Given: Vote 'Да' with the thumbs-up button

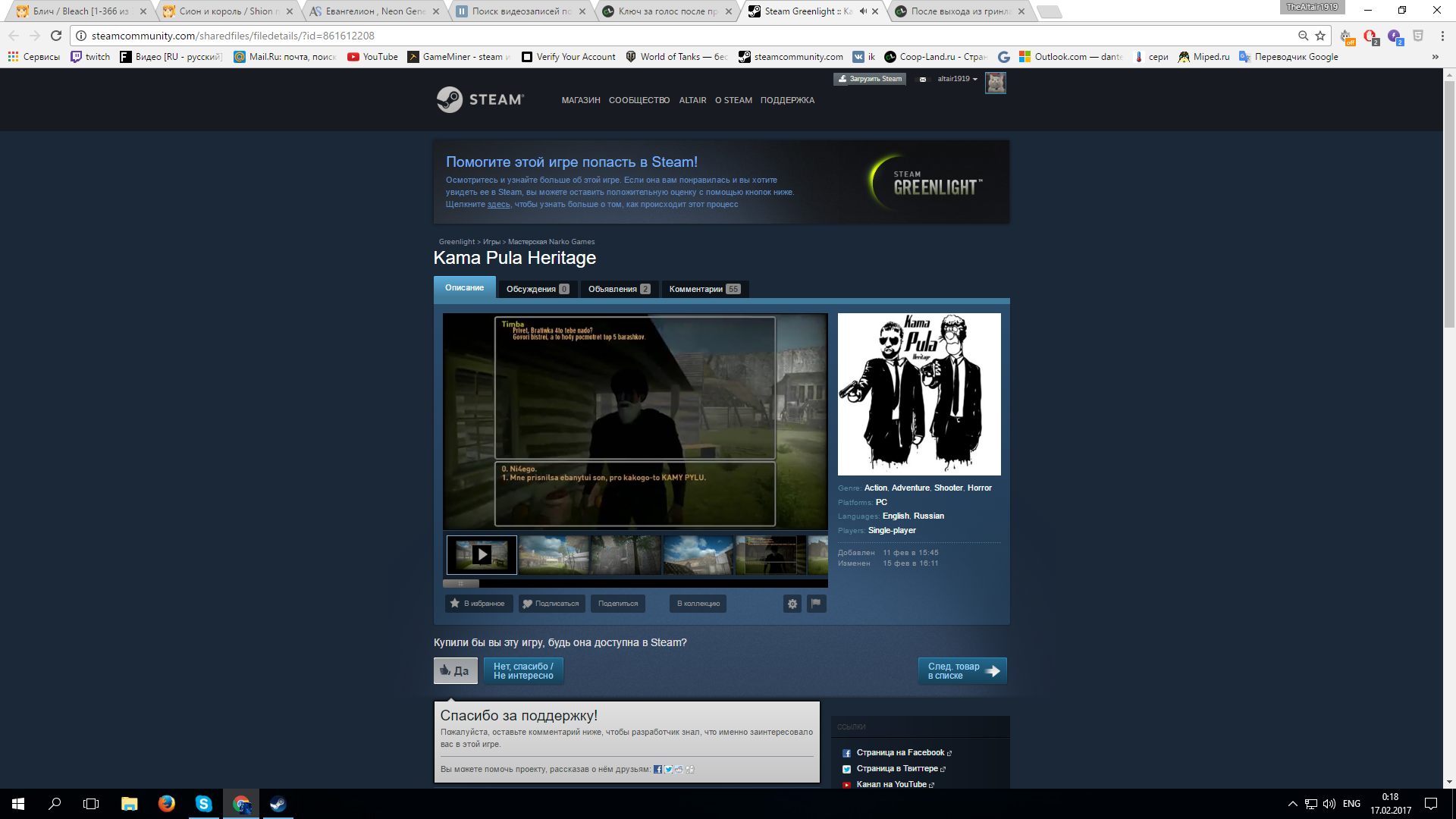Looking at the screenshot, I should pos(455,670).
